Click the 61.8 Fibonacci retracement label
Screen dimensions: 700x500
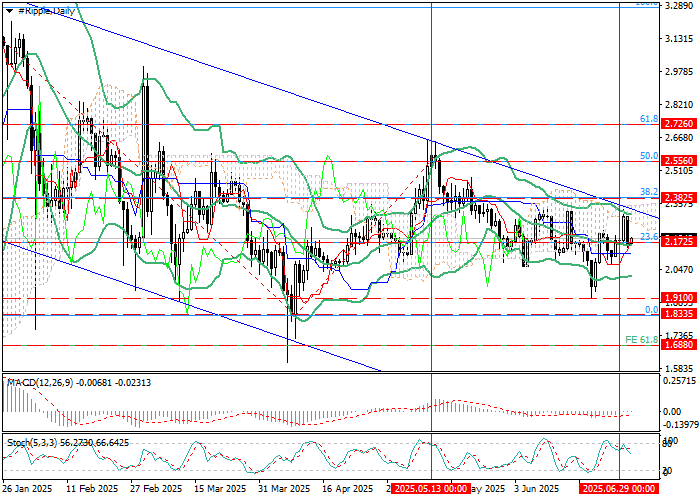coord(647,119)
